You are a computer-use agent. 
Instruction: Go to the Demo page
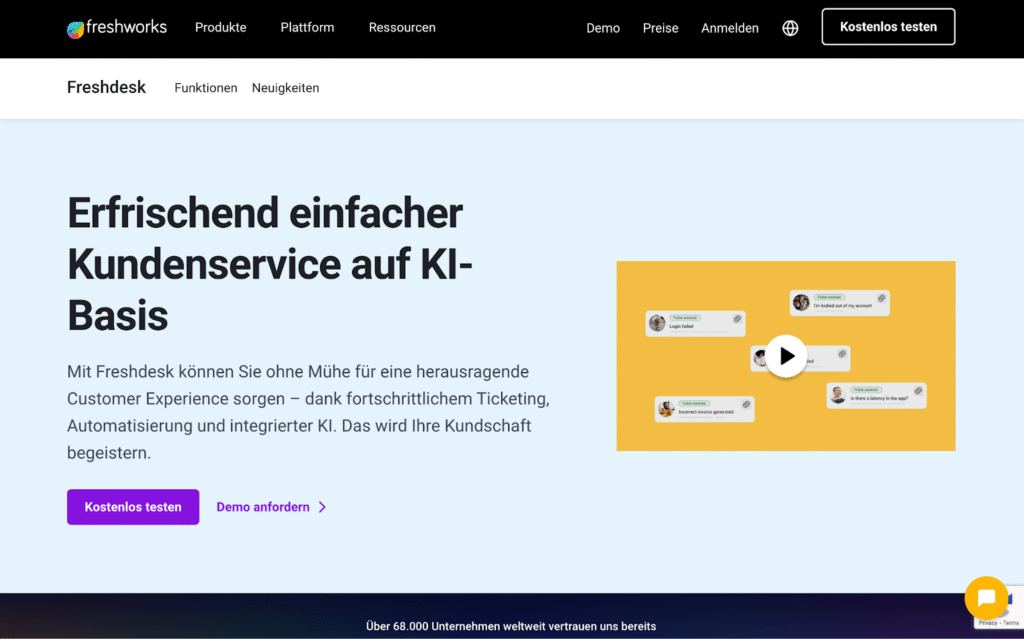pos(603,28)
